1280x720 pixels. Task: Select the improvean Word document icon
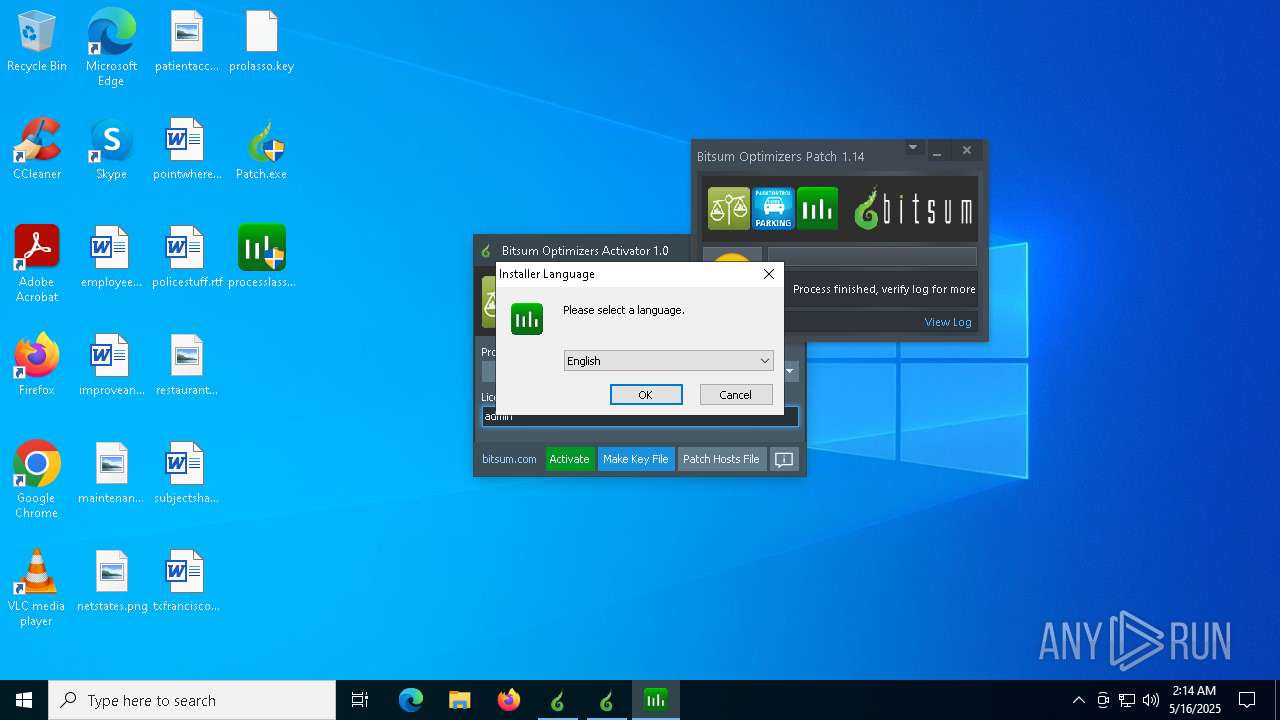coord(111,365)
